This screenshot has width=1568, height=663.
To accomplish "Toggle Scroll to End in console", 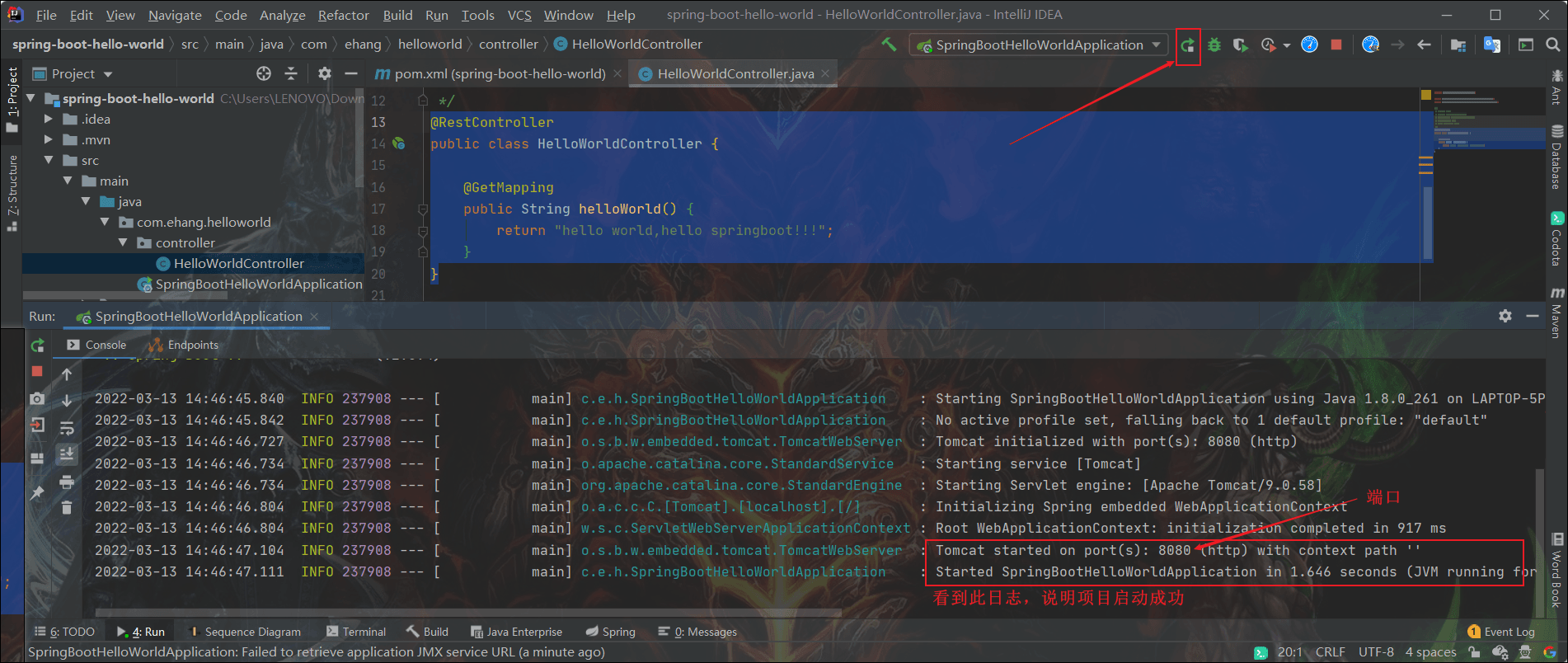I will point(67,454).
